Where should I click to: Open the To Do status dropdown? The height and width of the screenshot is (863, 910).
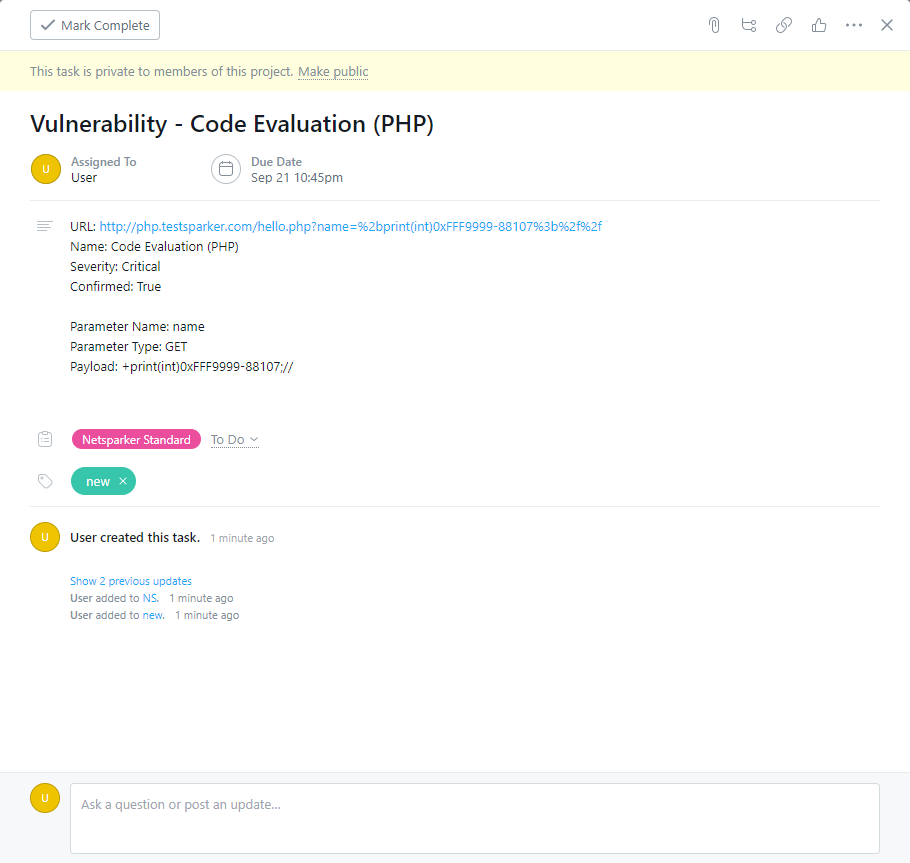click(x=234, y=439)
